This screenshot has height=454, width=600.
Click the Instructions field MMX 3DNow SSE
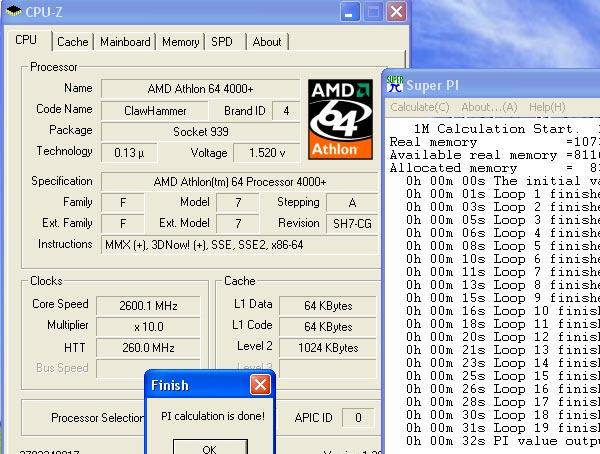pos(240,245)
